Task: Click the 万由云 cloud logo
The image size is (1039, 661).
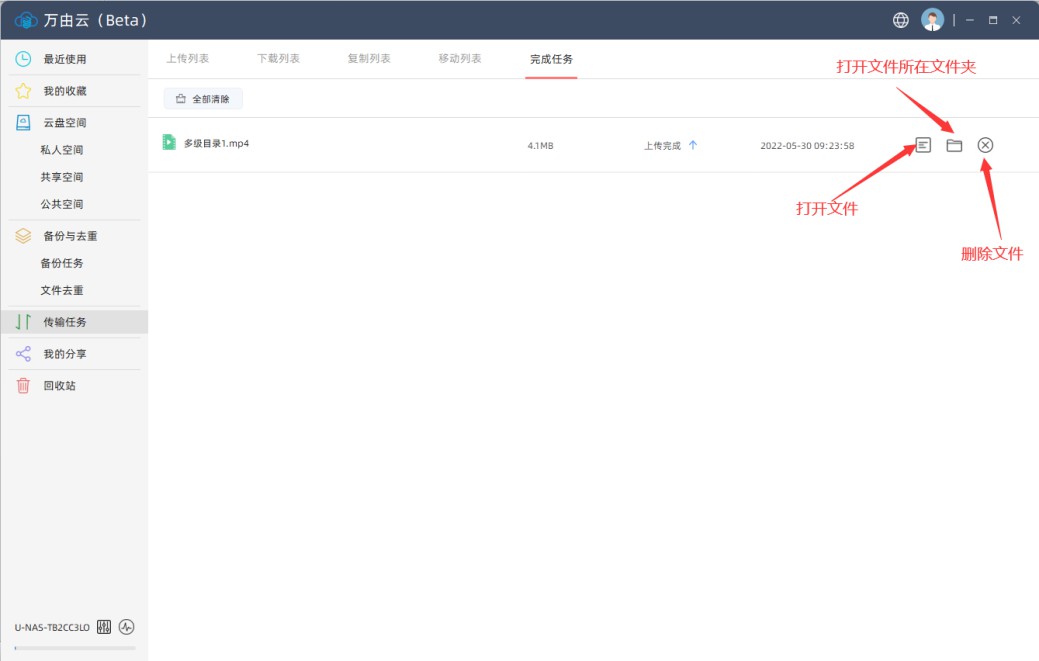Action: [25, 20]
